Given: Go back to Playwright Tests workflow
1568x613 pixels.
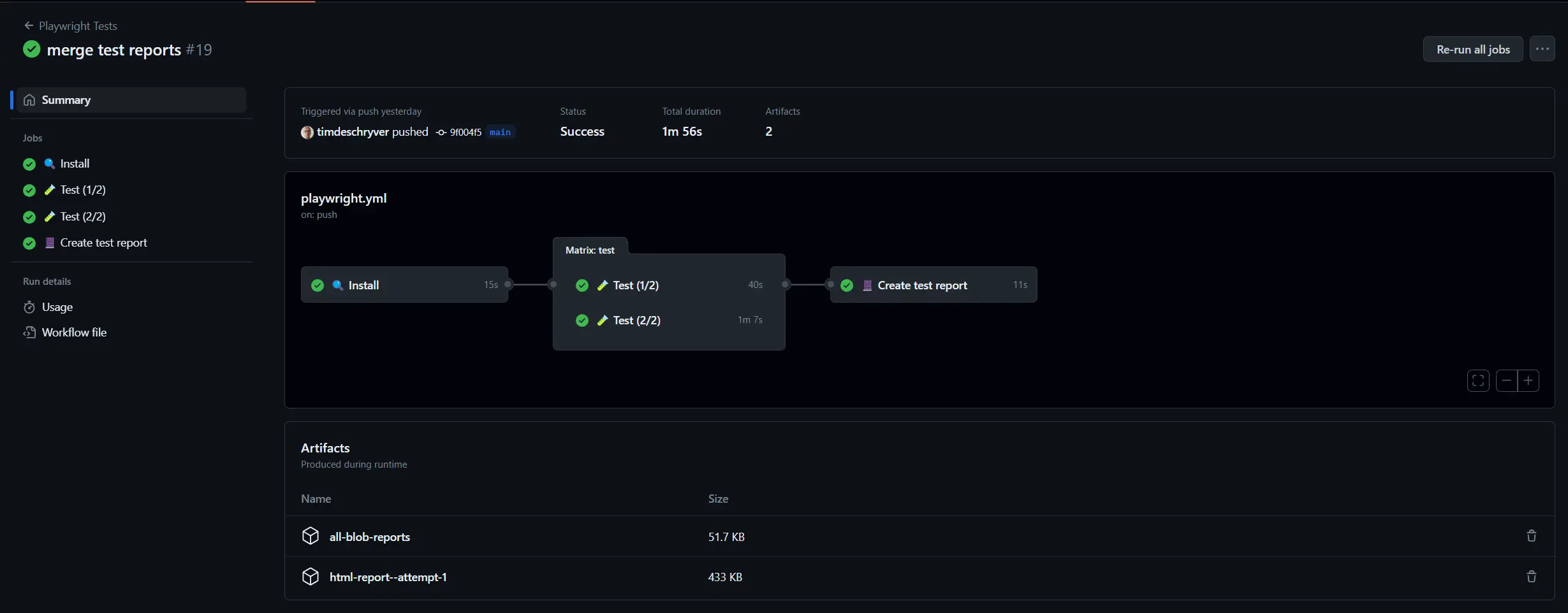Looking at the screenshot, I should [78, 26].
